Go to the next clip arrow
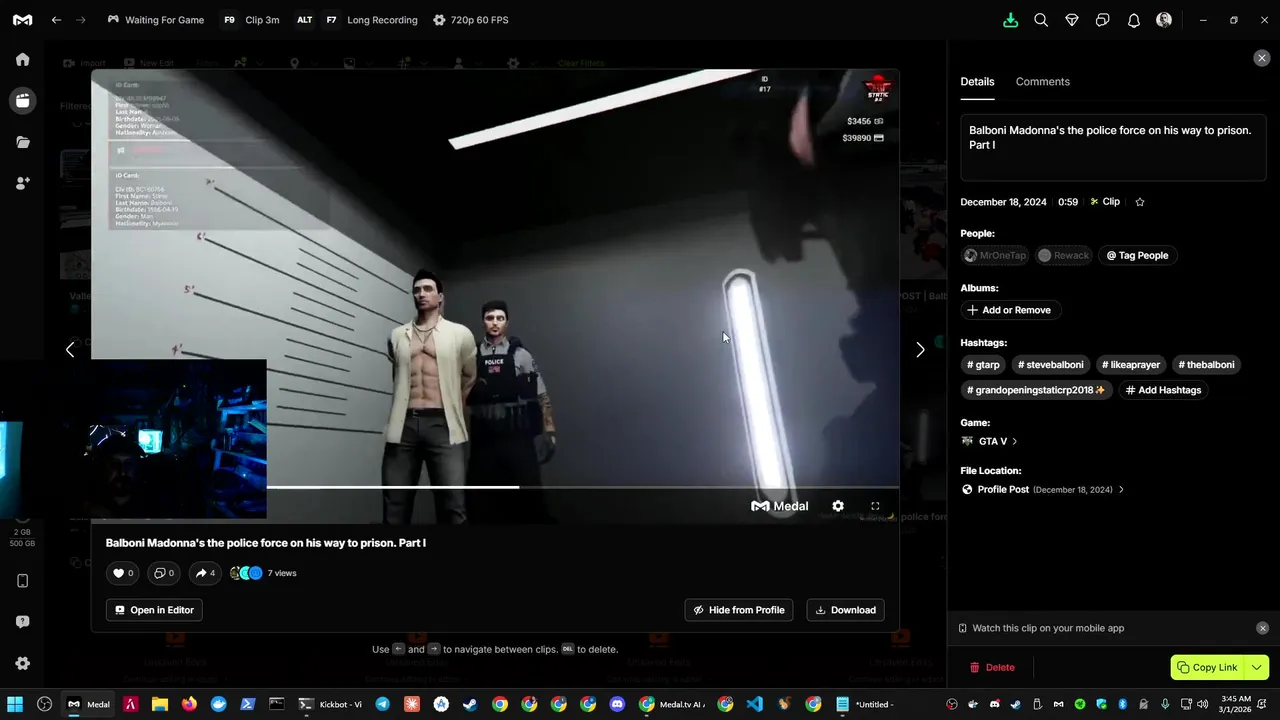1280x720 pixels. 920,349
